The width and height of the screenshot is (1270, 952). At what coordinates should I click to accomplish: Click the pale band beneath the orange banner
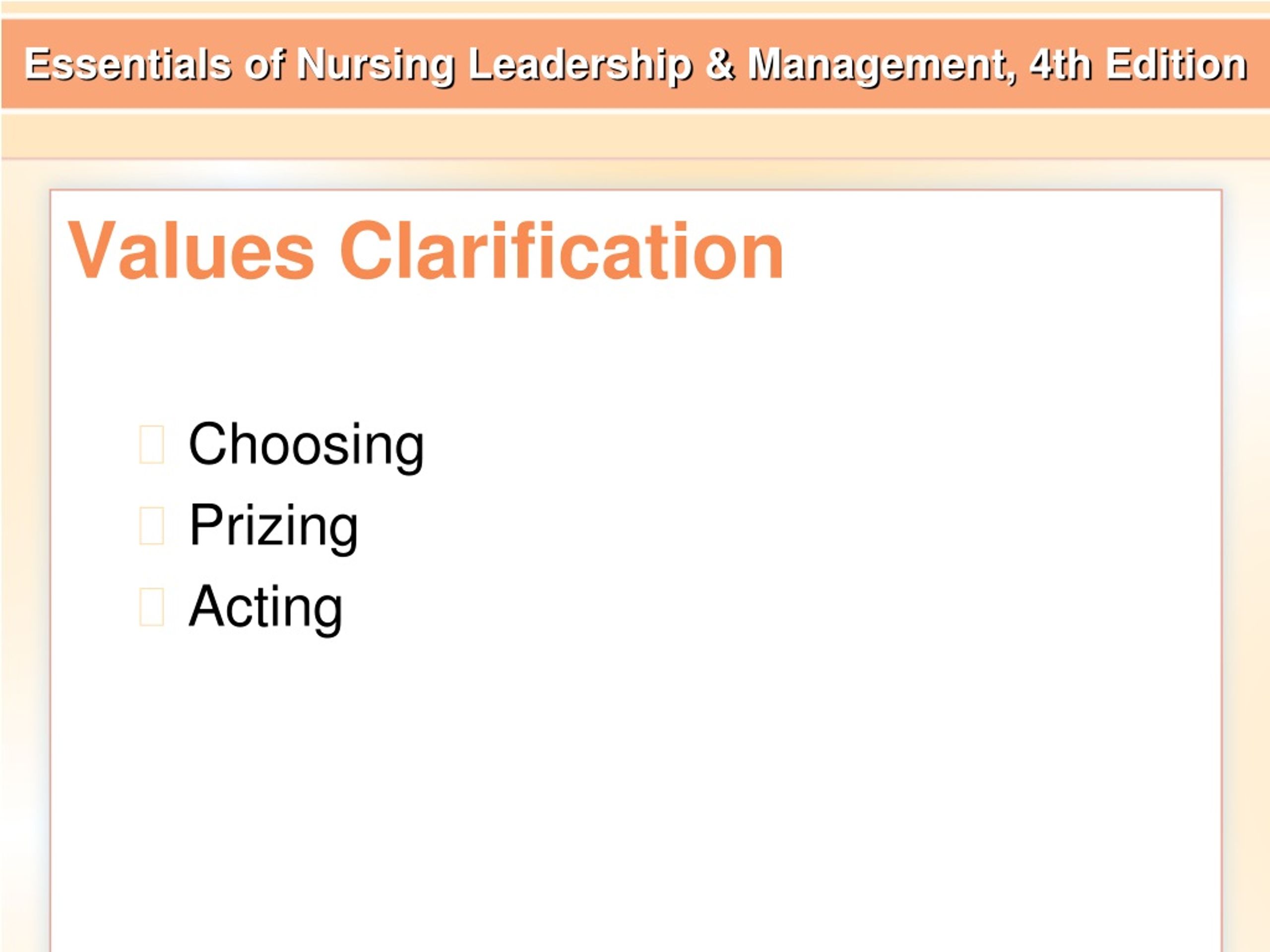(x=635, y=136)
